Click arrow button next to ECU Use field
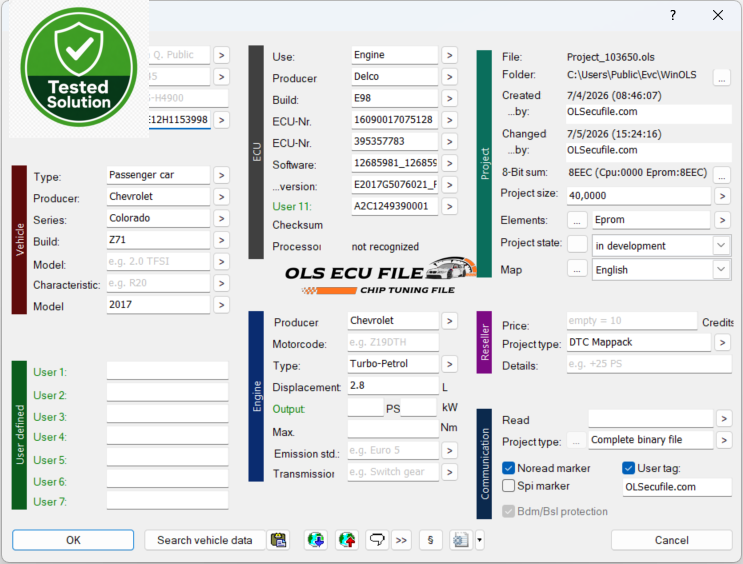Image resolution: width=743 pixels, height=564 pixels. (450, 55)
